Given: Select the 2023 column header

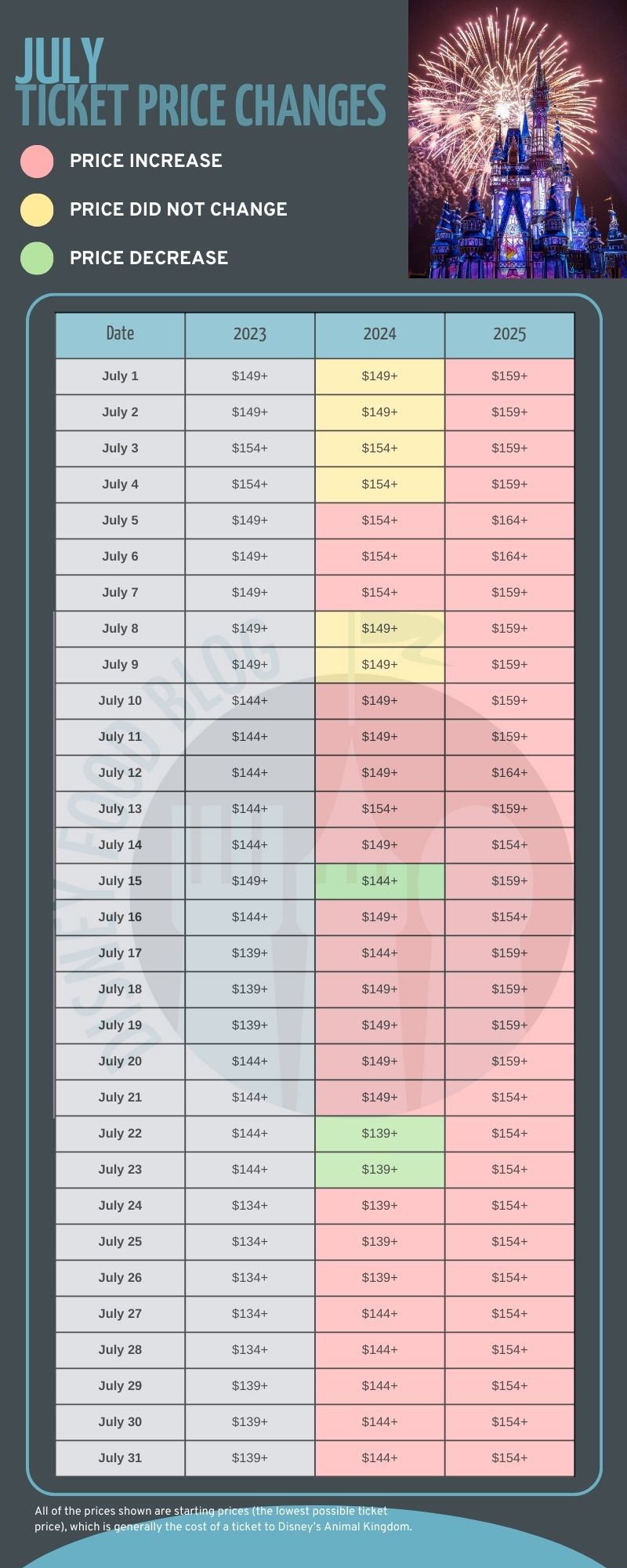Looking at the screenshot, I should click(250, 334).
